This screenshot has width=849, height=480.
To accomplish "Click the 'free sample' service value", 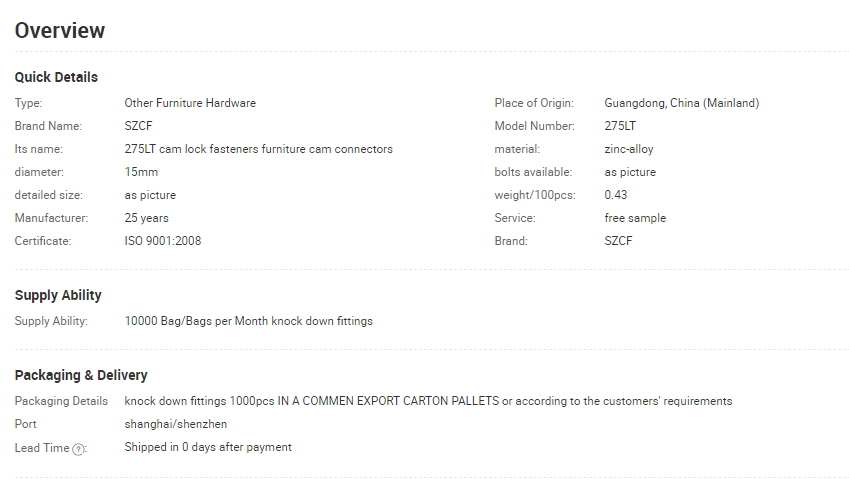I will click(635, 218).
